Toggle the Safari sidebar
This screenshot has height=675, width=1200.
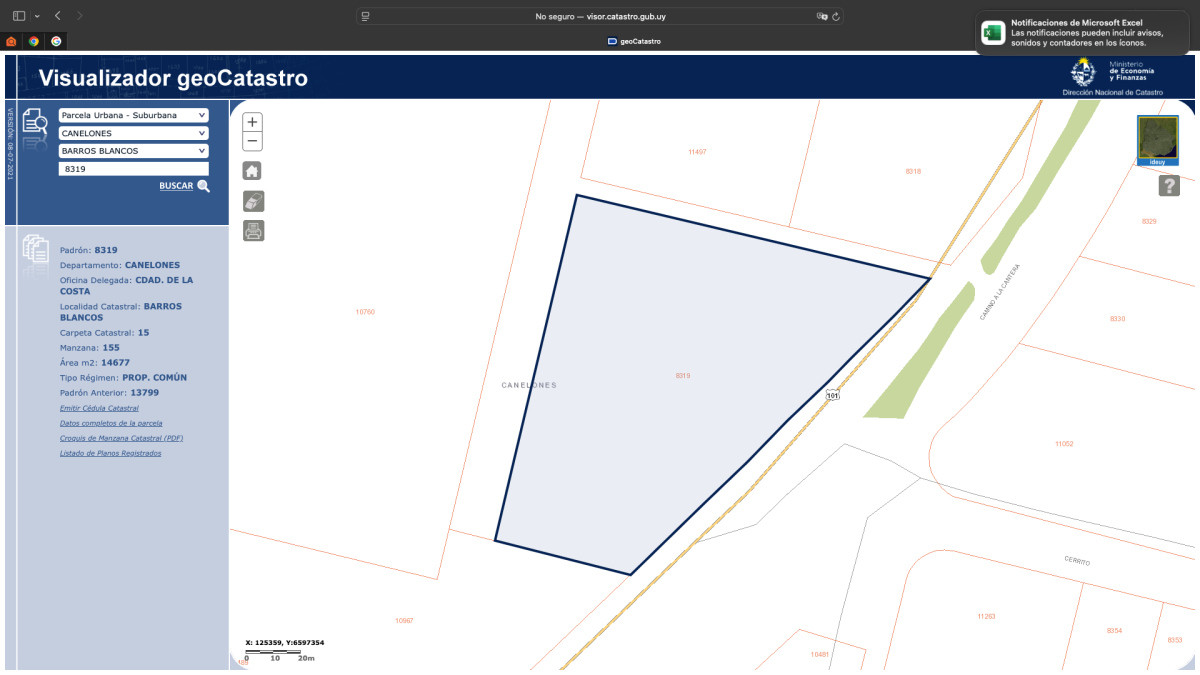click(x=19, y=16)
